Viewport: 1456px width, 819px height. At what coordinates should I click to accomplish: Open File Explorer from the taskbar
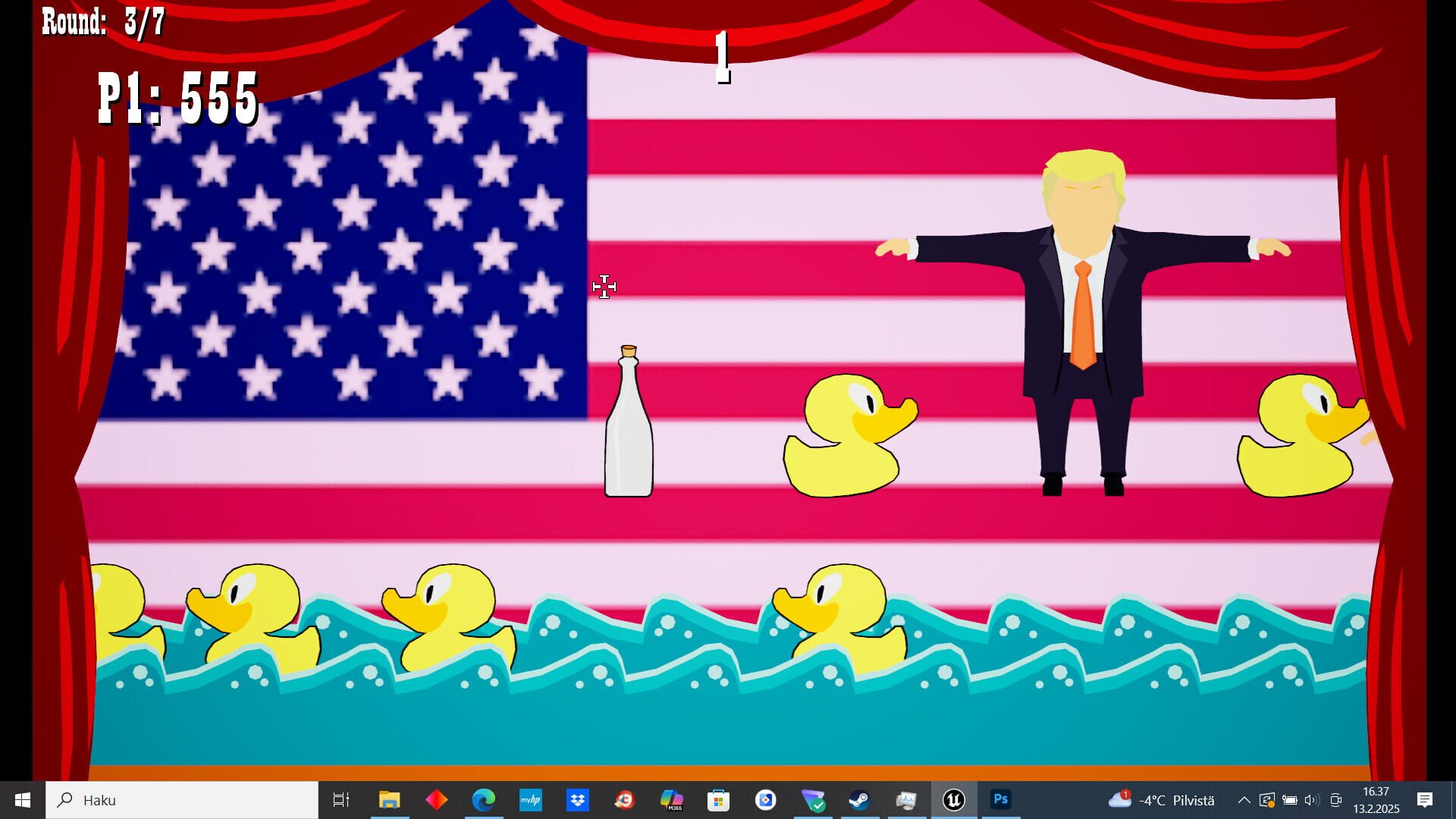pos(391,800)
